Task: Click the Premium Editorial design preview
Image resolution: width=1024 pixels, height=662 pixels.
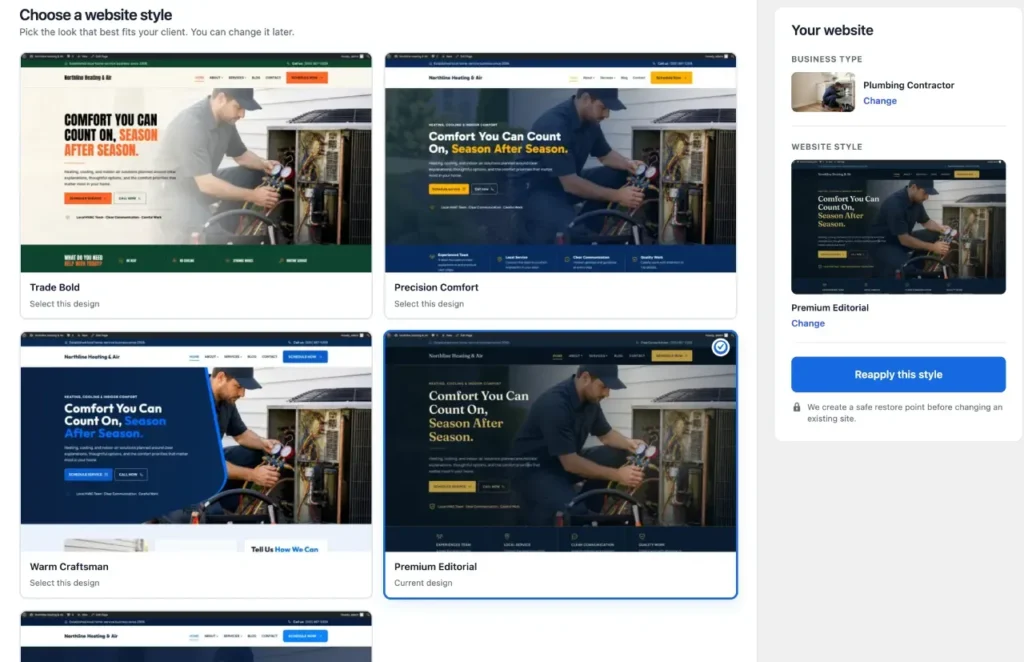Action: (560, 442)
